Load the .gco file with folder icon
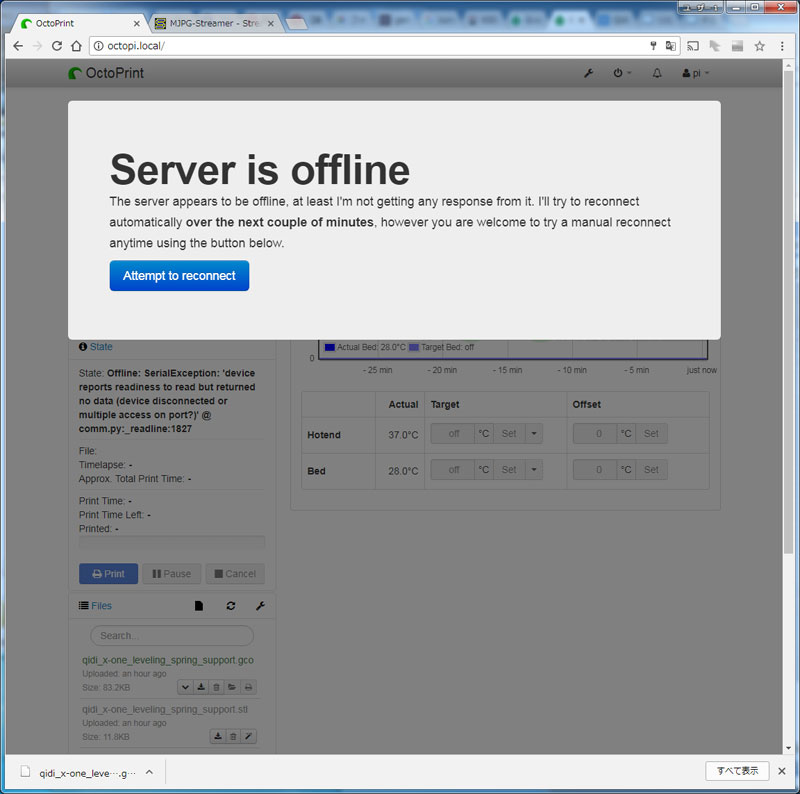800x794 pixels. (232, 687)
